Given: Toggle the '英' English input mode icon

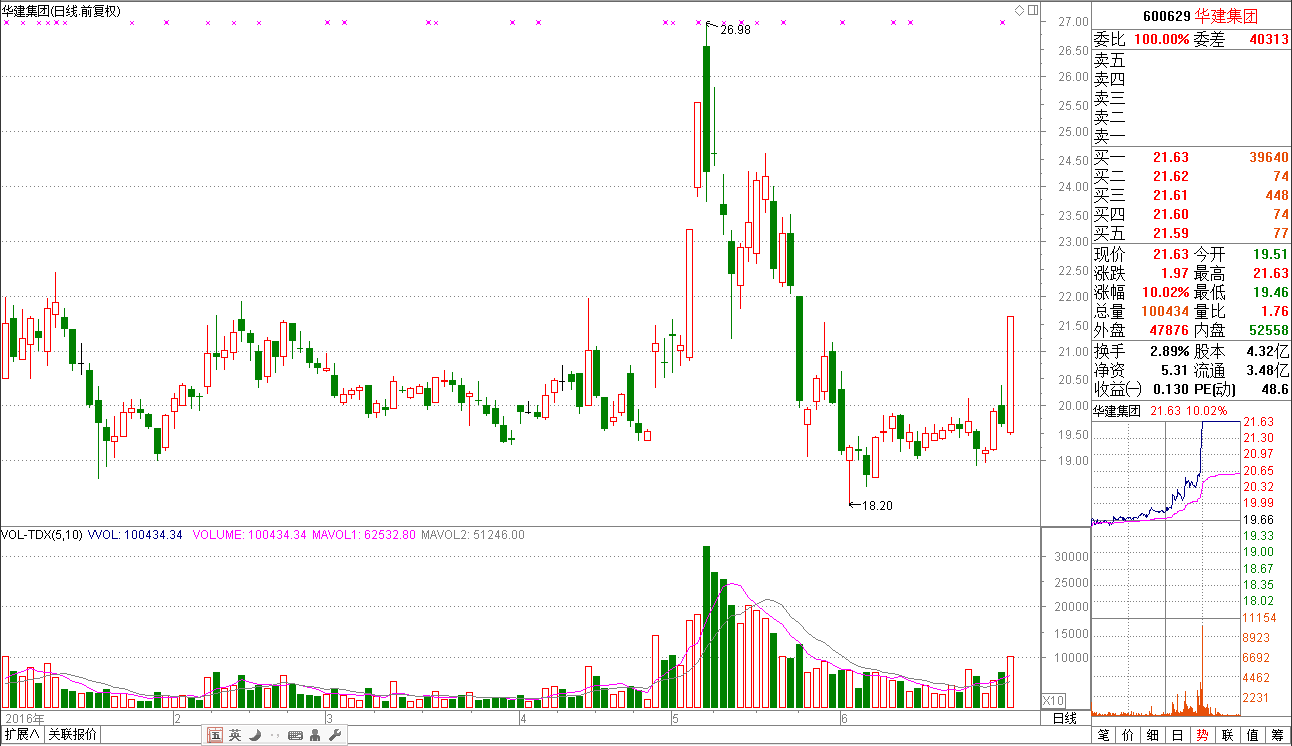Looking at the screenshot, I should [235, 735].
